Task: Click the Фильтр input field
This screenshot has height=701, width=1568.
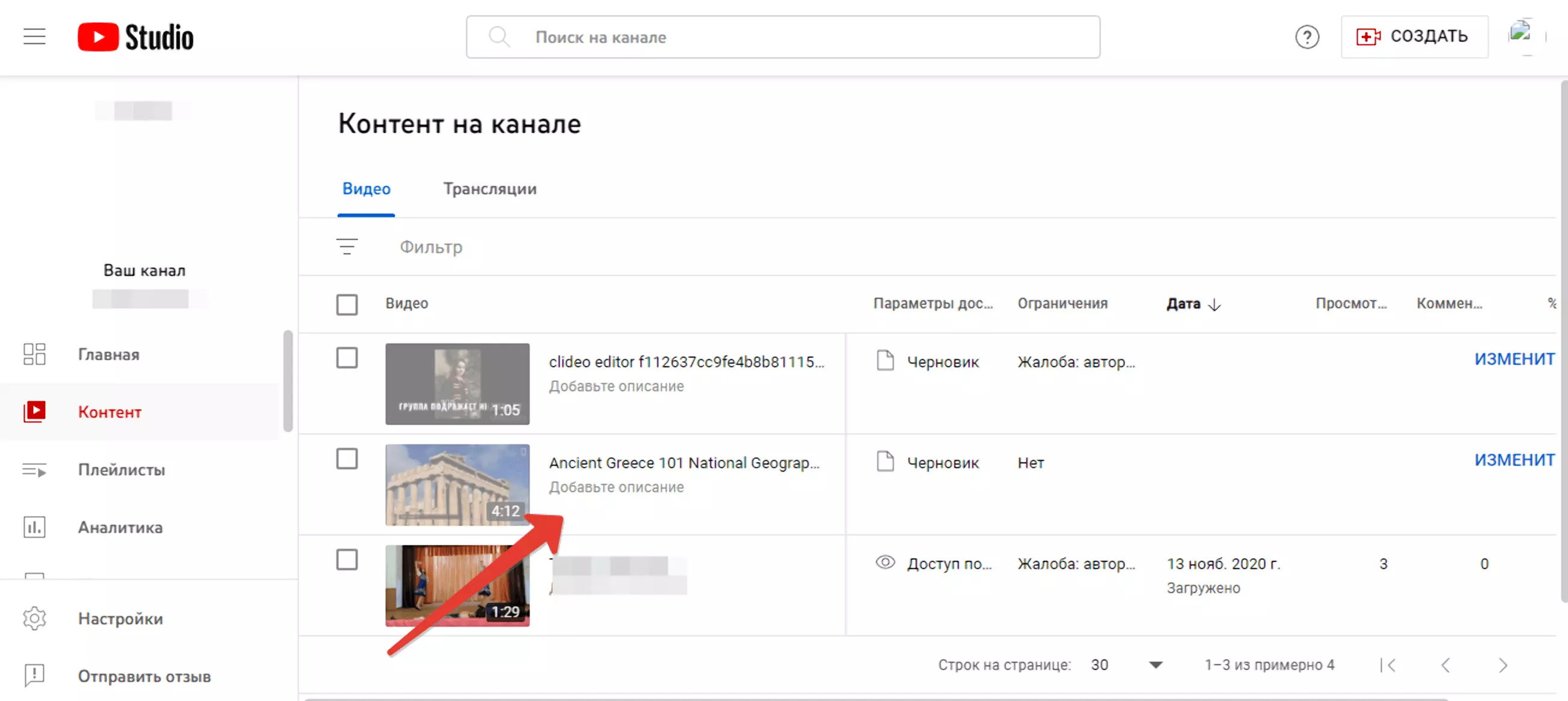Action: [x=431, y=246]
